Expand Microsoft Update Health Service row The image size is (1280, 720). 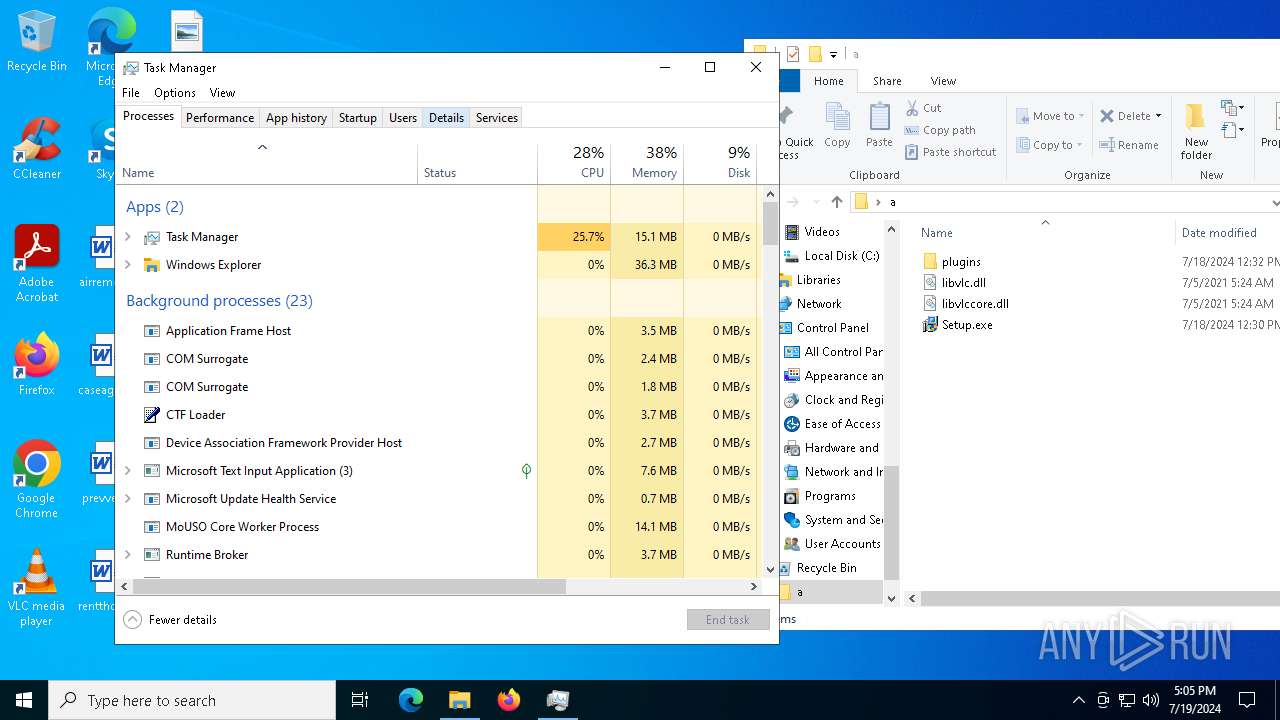click(x=128, y=499)
